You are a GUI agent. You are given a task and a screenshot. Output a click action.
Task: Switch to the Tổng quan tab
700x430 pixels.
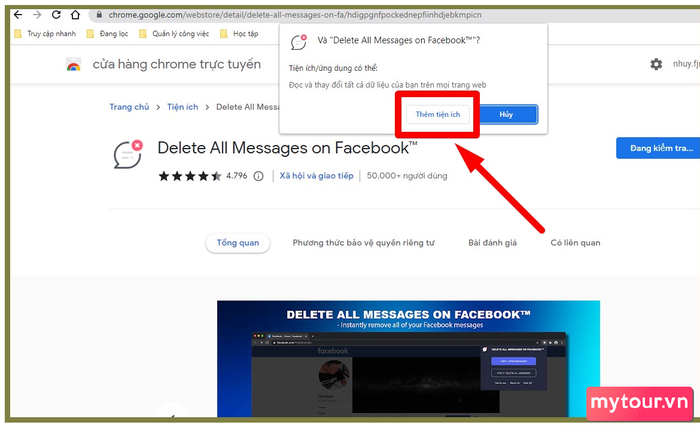237,243
